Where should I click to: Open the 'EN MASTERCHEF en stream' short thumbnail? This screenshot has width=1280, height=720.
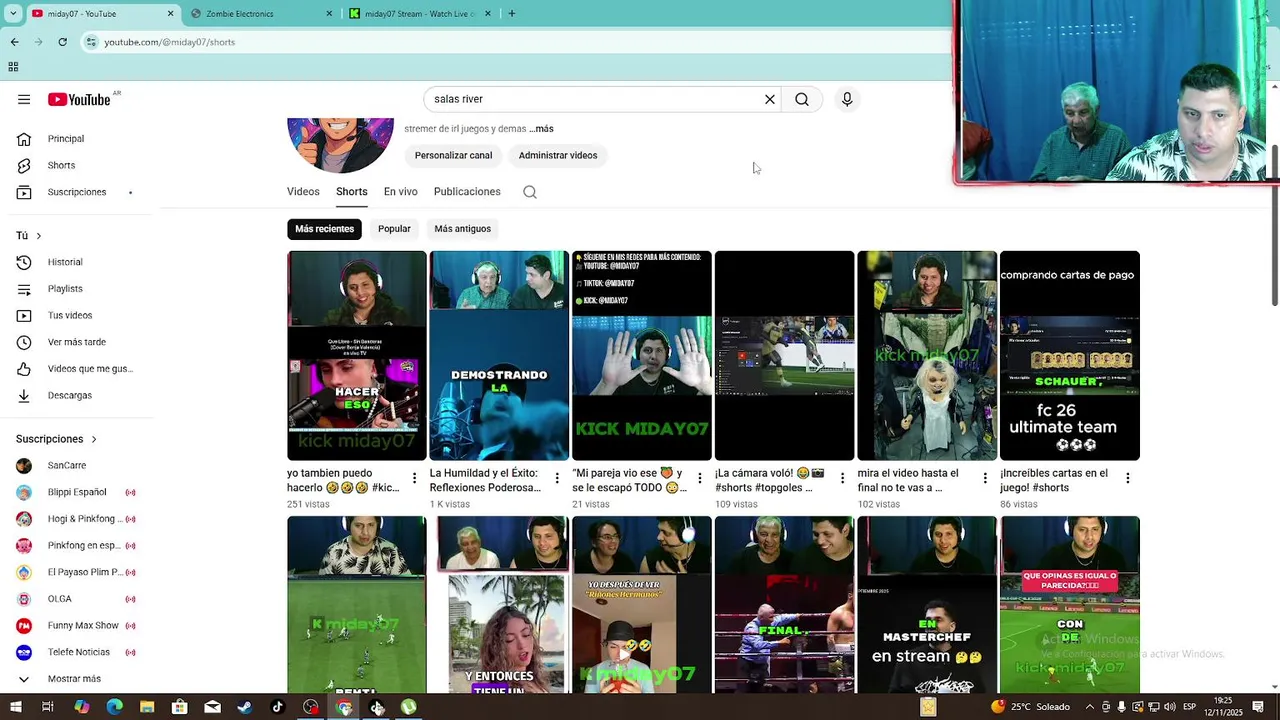927,604
